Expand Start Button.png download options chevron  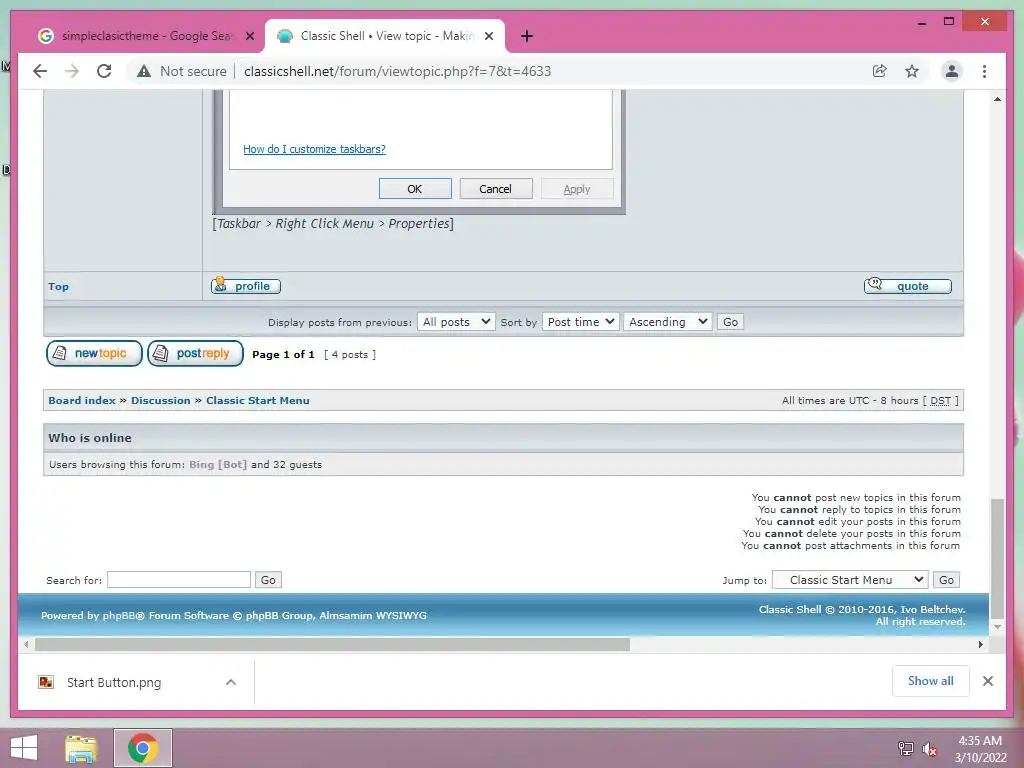click(x=231, y=682)
